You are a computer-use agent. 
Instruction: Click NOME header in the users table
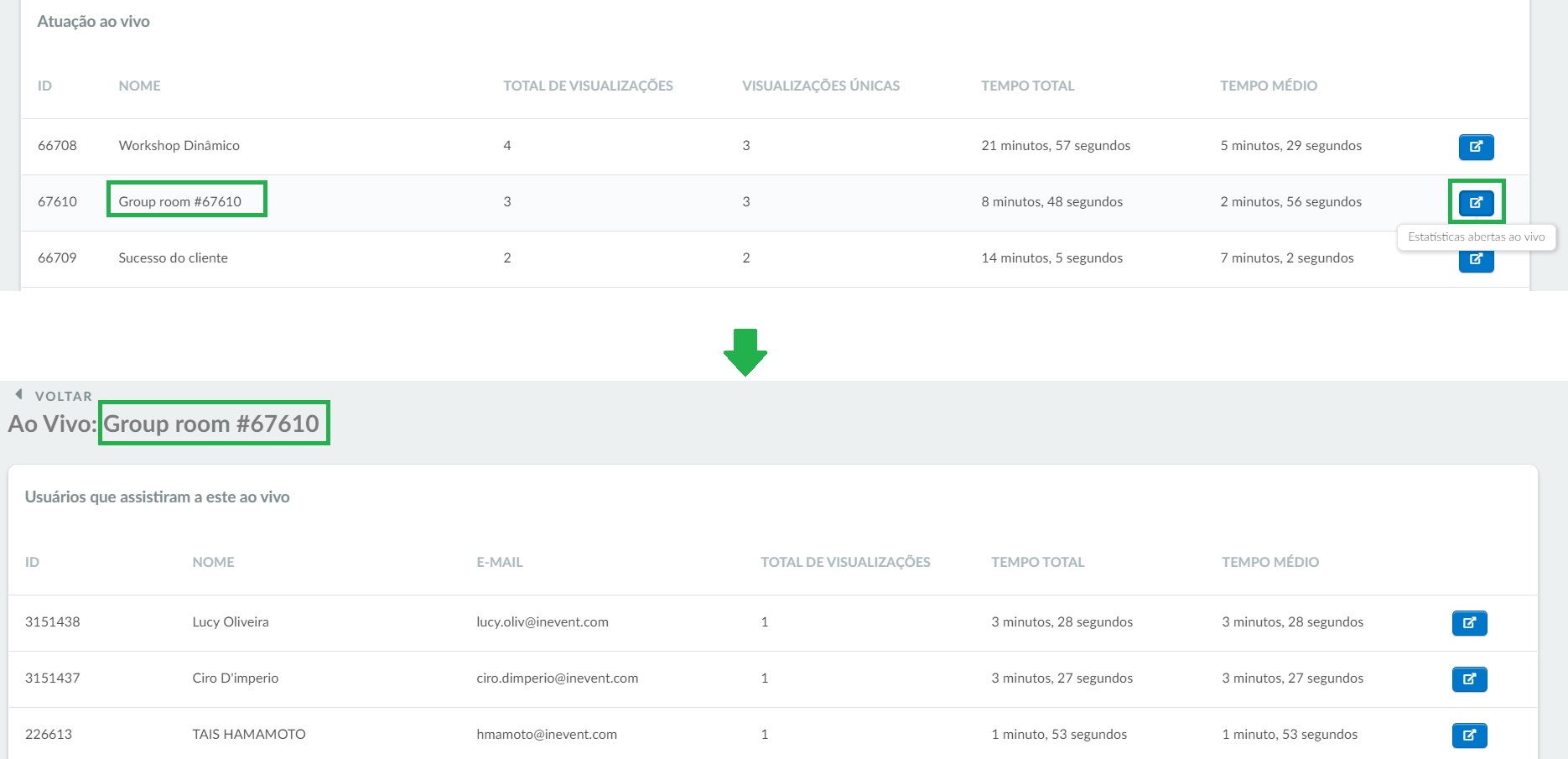coord(213,562)
